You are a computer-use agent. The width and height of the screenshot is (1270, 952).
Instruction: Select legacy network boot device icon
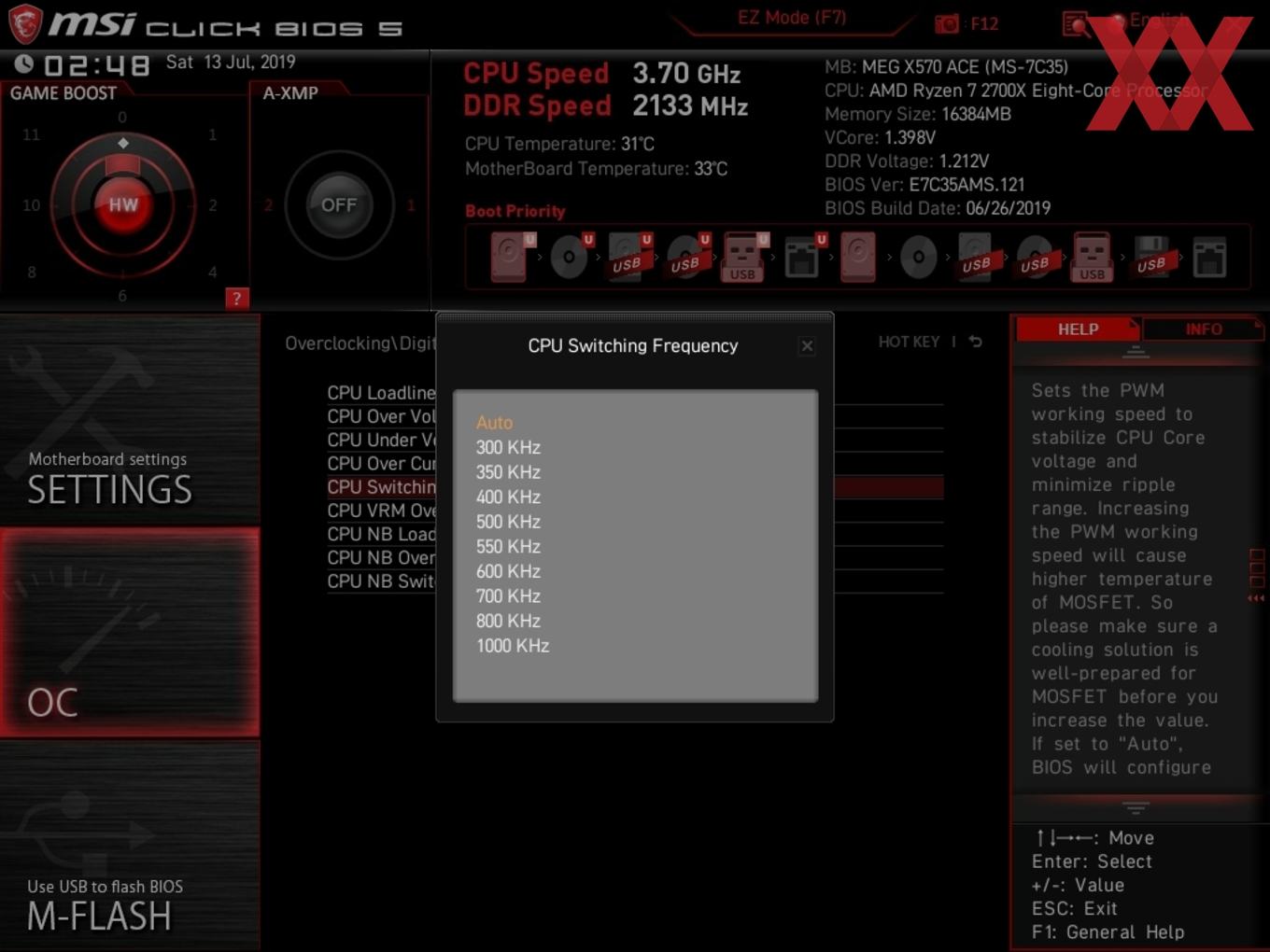(x=1209, y=258)
